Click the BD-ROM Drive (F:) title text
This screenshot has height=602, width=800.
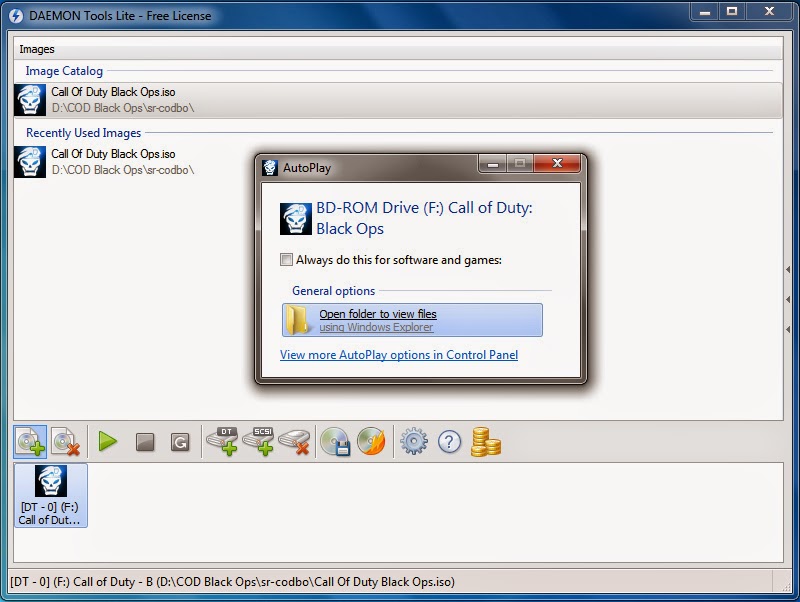click(x=424, y=218)
